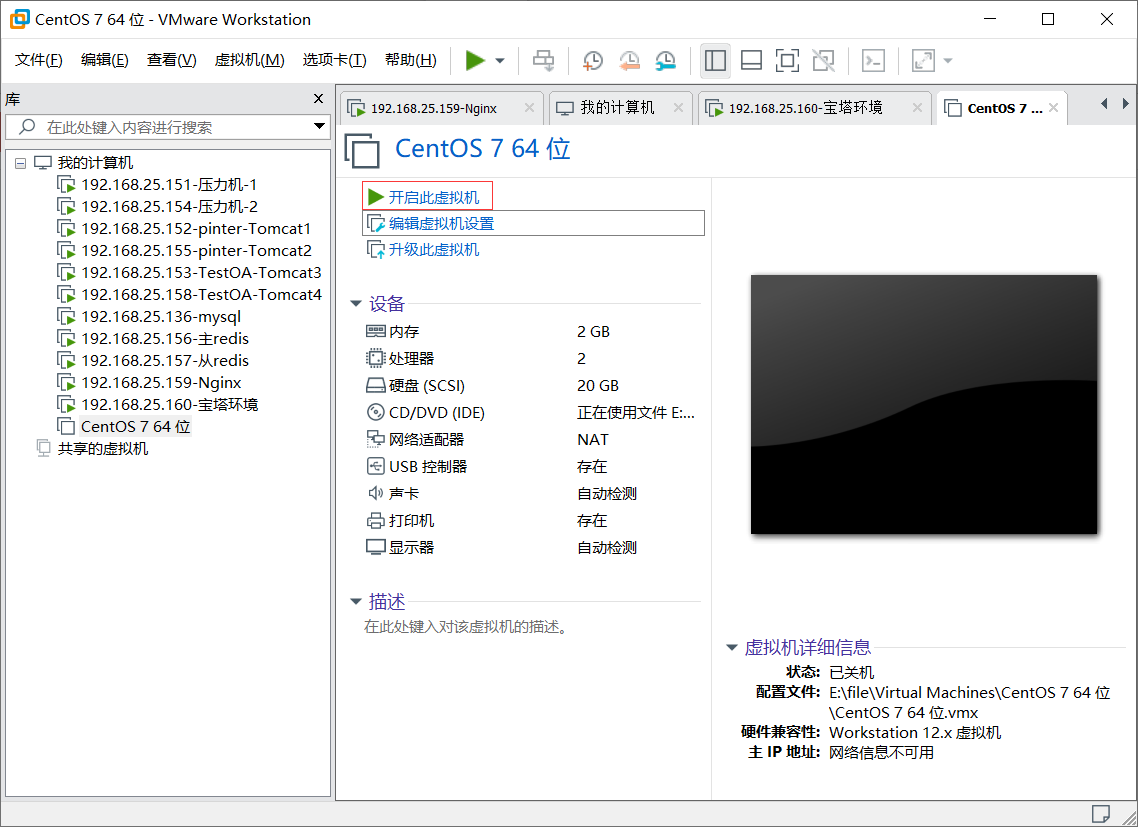The height and width of the screenshot is (827, 1138).
Task: Close the CentOS 7 tab
Action: point(1053,107)
